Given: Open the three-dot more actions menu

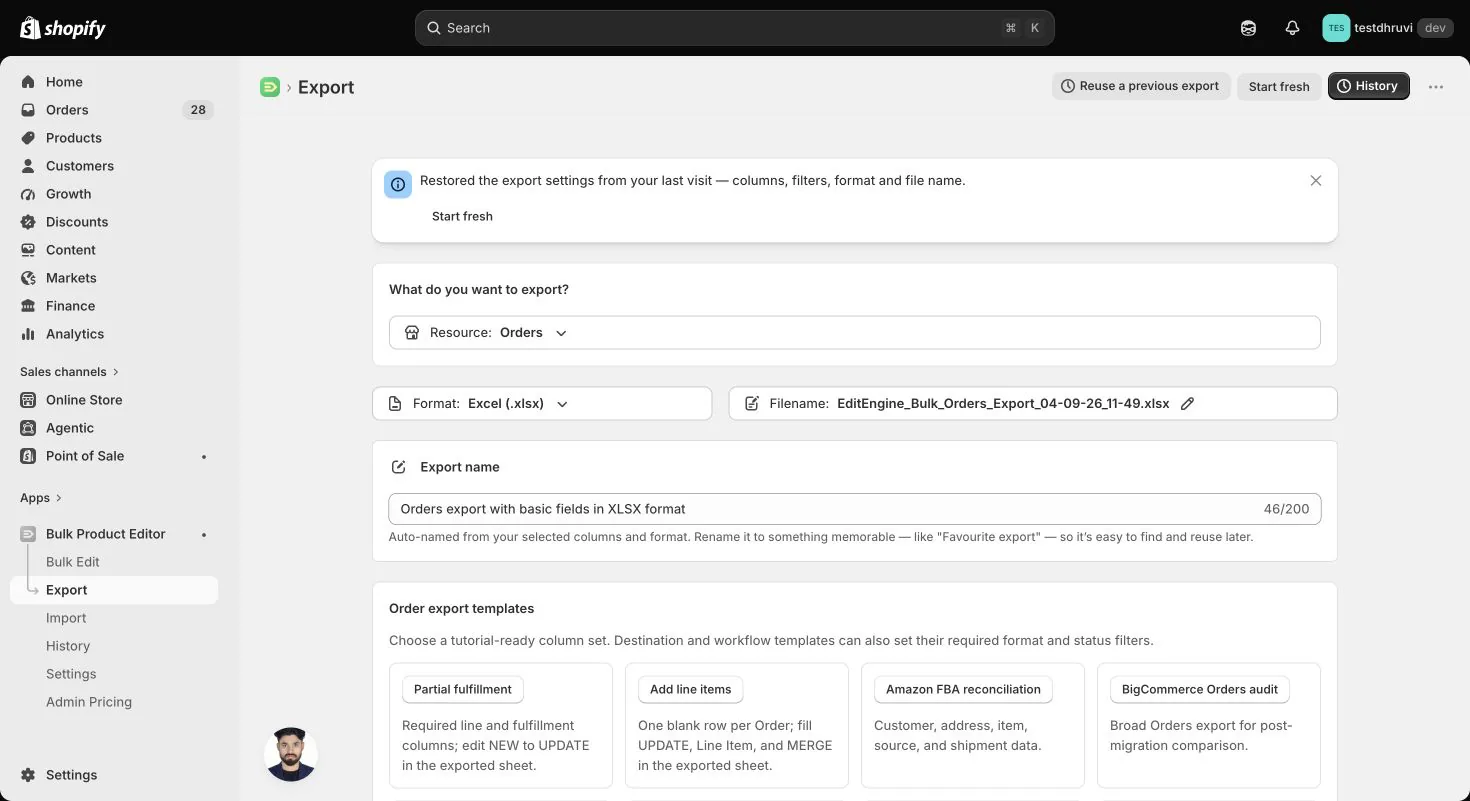Looking at the screenshot, I should point(1436,87).
